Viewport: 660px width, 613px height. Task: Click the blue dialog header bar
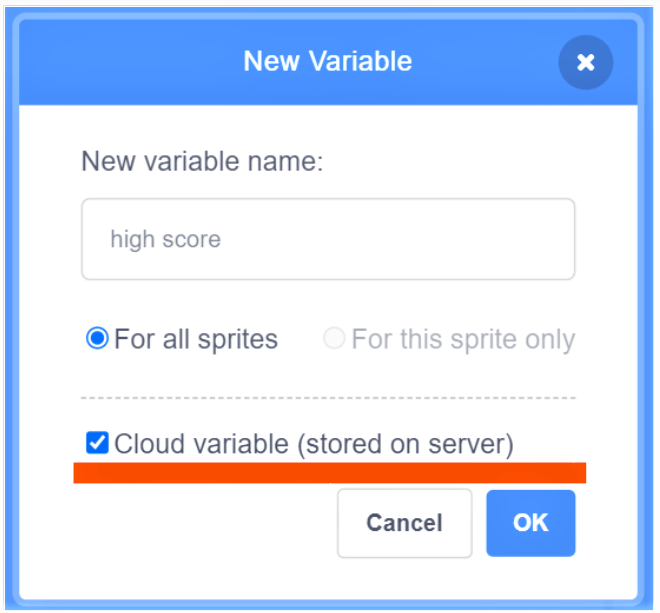point(150,61)
